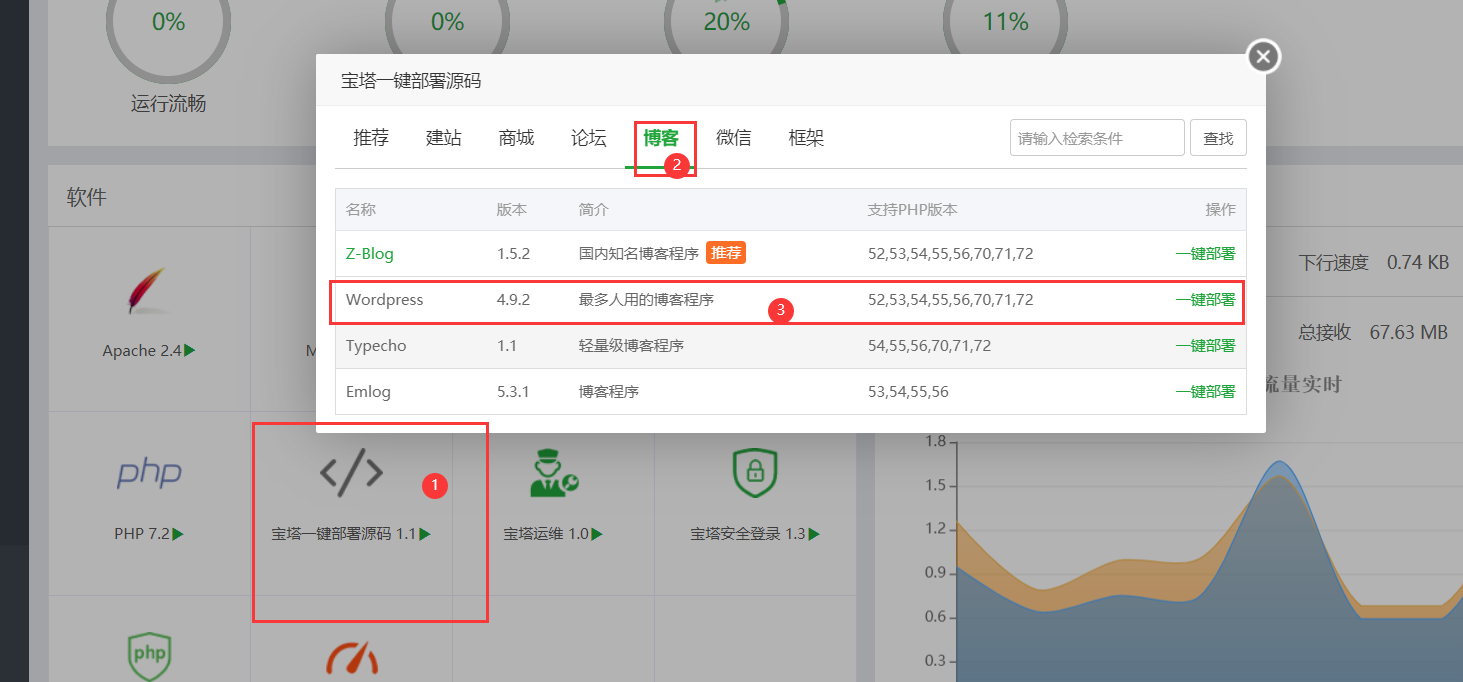Image resolution: width=1463 pixels, height=682 pixels.
Task: Click the 推荐 badge in Z-Blog row
Action: pyautogui.click(x=726, y=253)
